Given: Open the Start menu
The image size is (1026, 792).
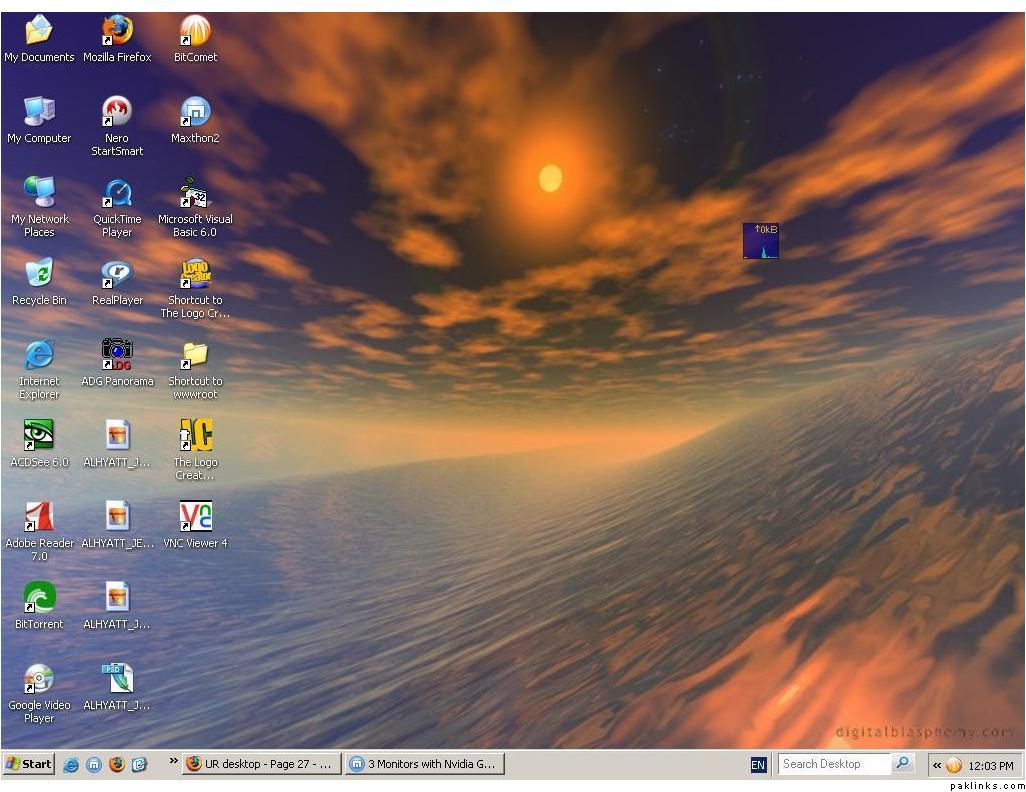Looking at the screenshot, I should pyautogui.click(x=29, y=764).
